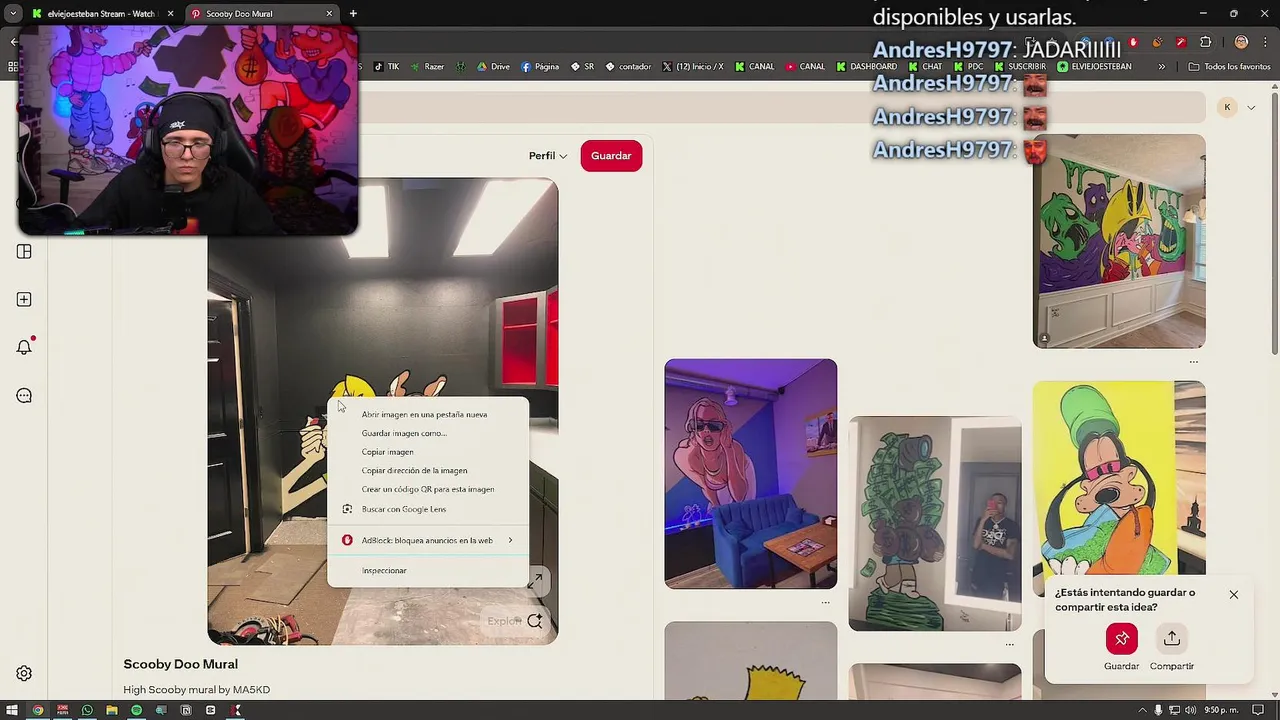Open the Drive bookmark
1280x720 pixels.
[x=494, y=67]
